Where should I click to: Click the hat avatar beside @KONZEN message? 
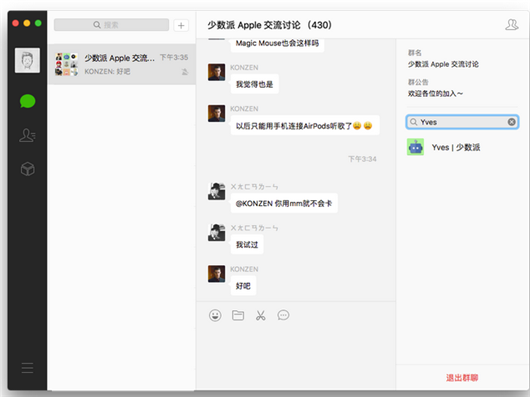tap(216, 191)
